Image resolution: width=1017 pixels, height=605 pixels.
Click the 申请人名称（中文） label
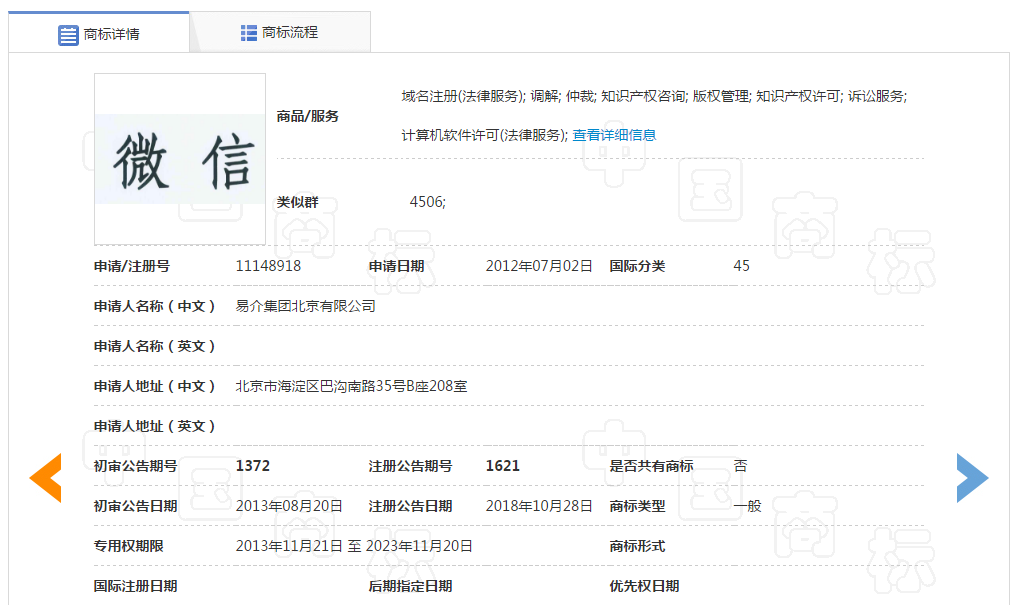coord(154,306)
